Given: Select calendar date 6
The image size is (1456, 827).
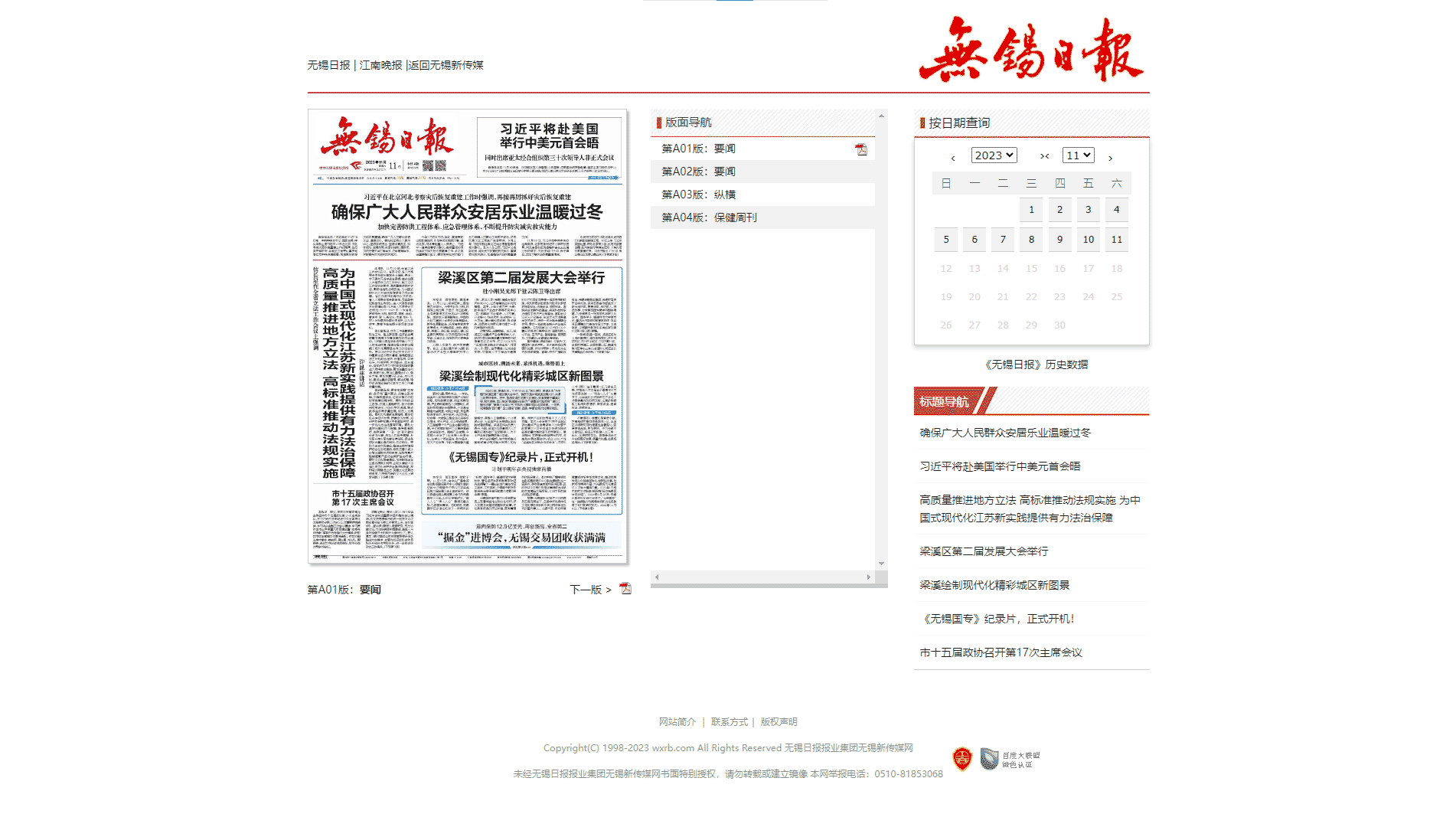Looking at the screenshot, I should coord(974,240).
